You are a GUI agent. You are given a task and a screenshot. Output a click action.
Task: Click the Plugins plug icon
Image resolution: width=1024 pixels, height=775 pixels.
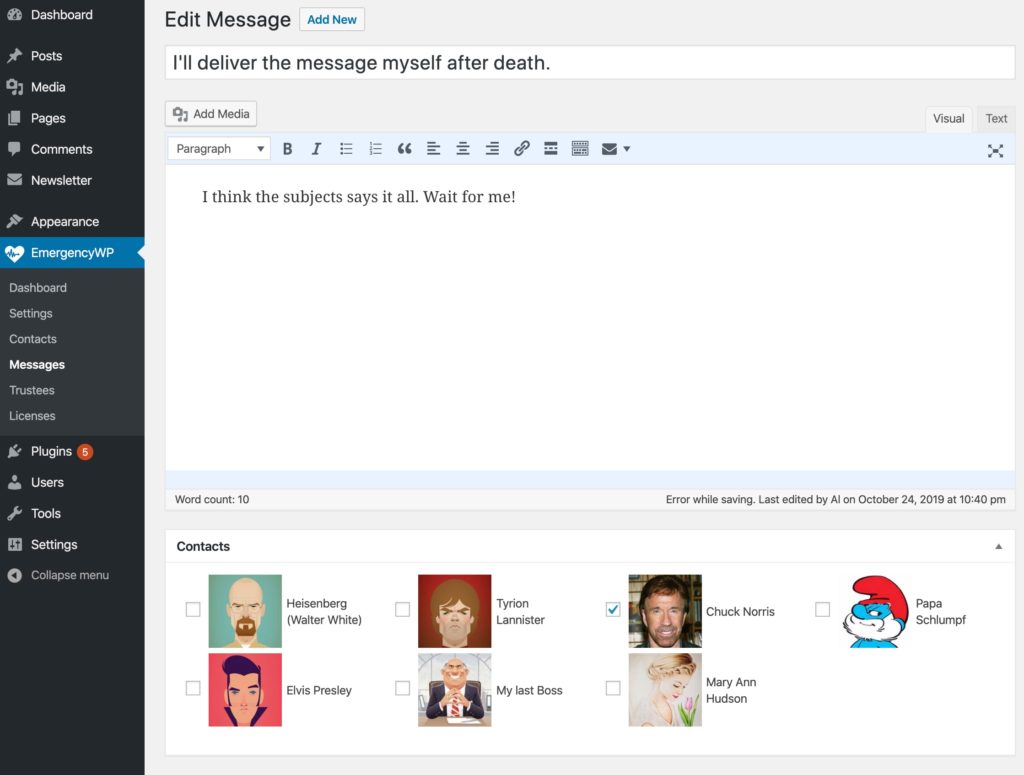point(14,451)
